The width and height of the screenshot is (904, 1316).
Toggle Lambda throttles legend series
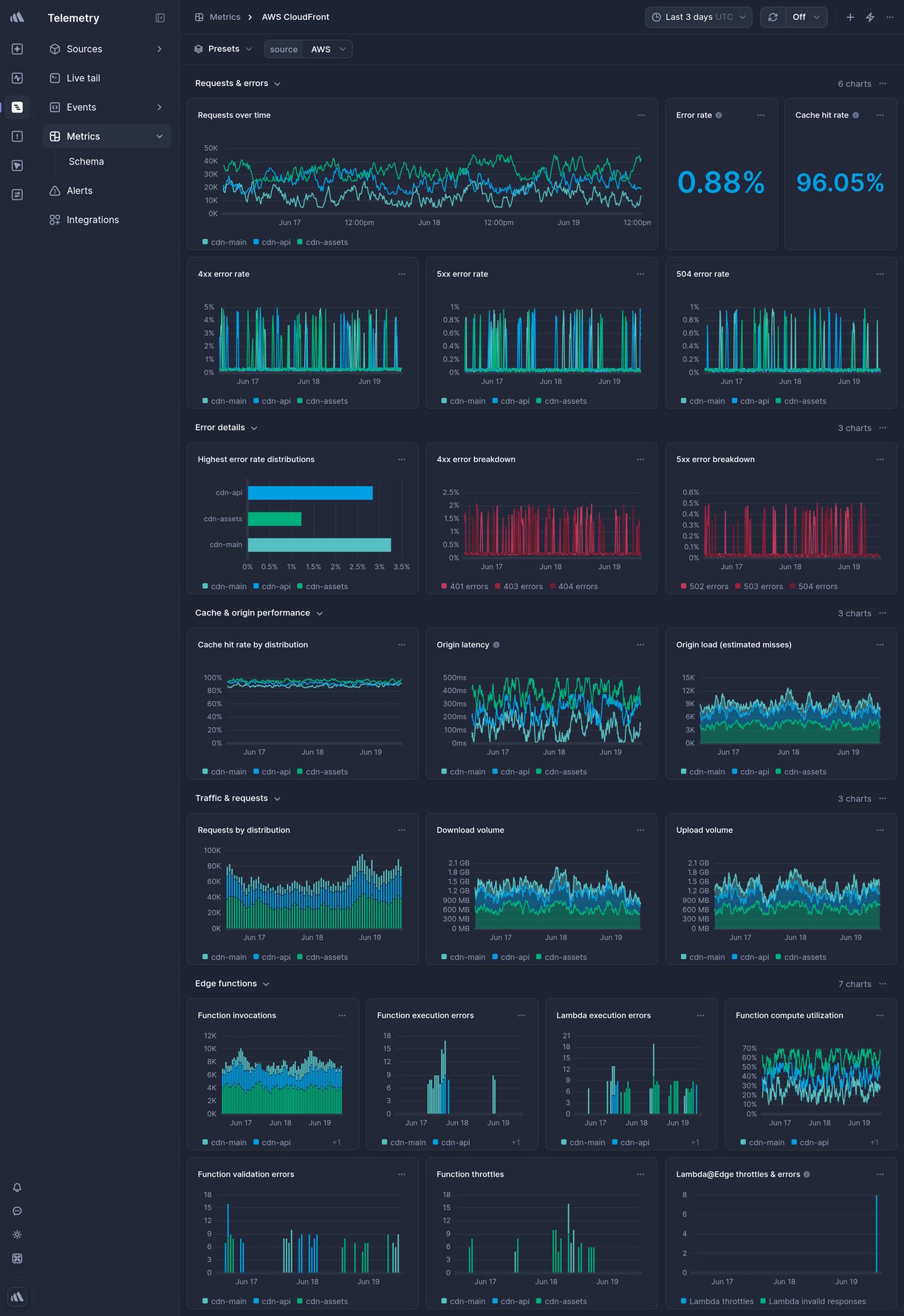pyautogui.click(x=717, y=1302)
